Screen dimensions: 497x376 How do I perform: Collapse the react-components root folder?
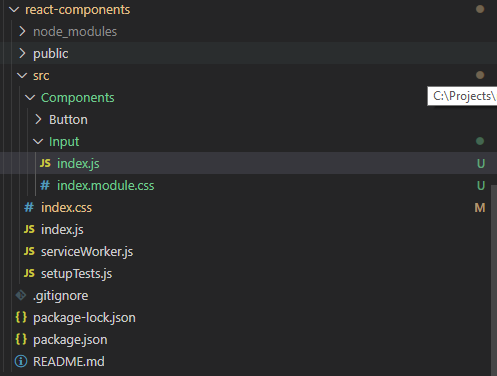click(14, 10)
